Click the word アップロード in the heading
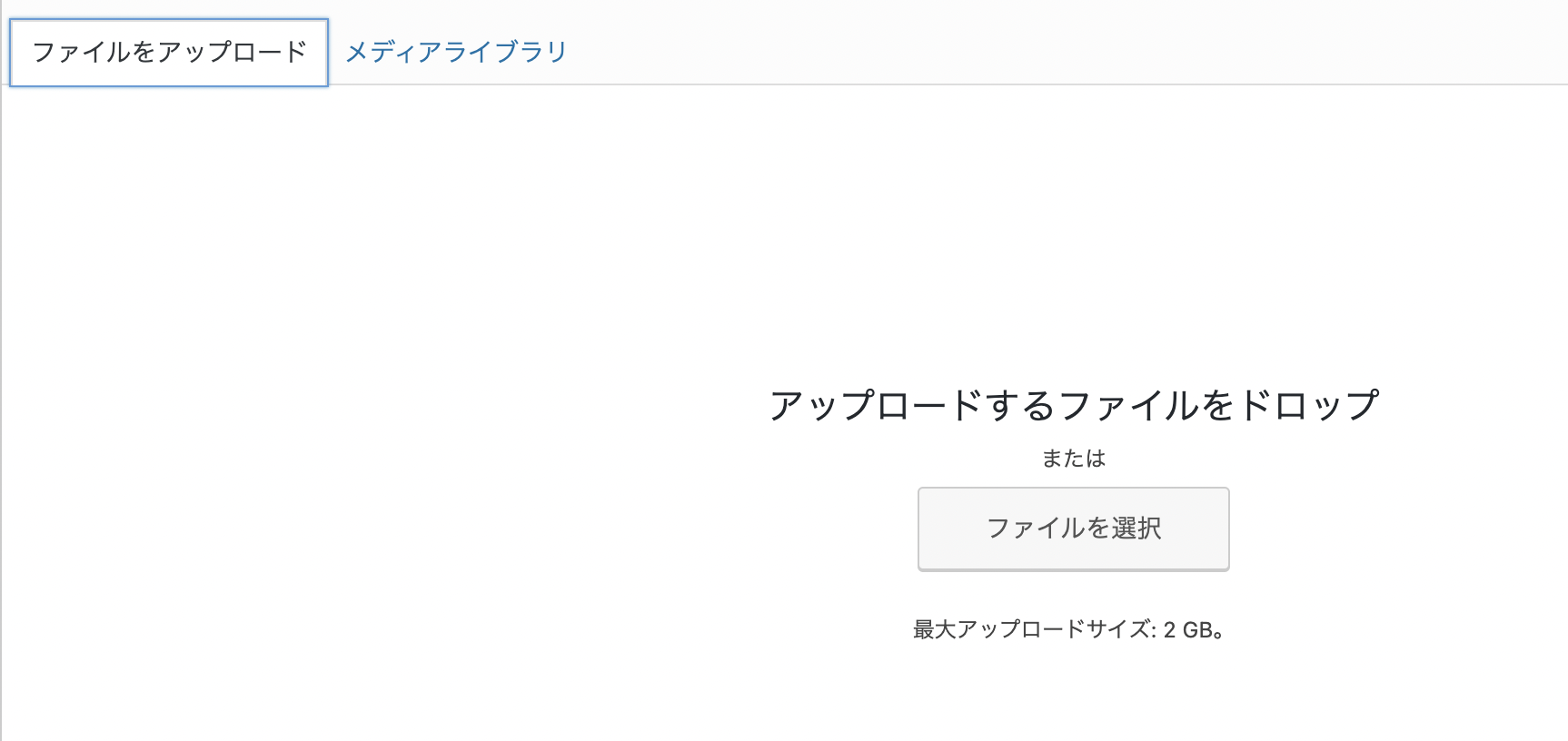The height and width of the screenshot is (741, 1568). (876, 405)
